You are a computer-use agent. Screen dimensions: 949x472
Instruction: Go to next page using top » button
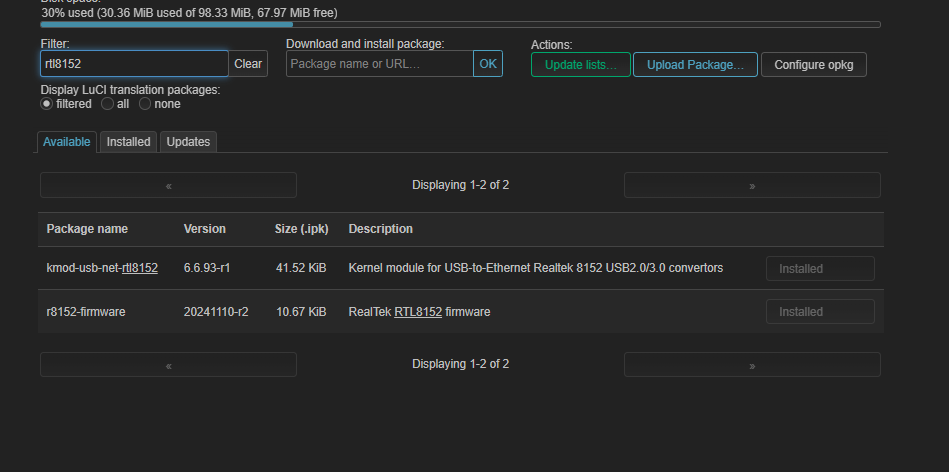[x=752, y=185]
